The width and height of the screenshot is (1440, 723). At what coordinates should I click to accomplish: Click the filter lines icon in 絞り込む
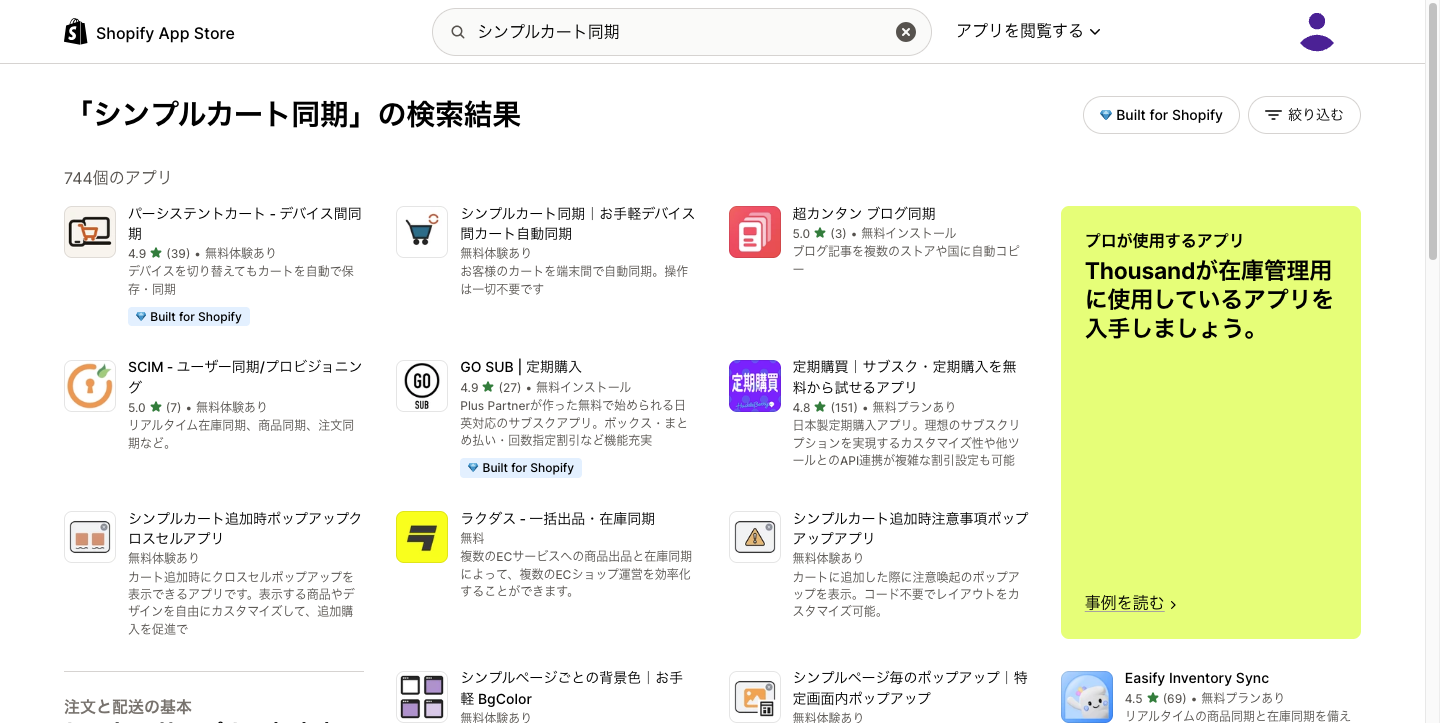(1273, 115)
